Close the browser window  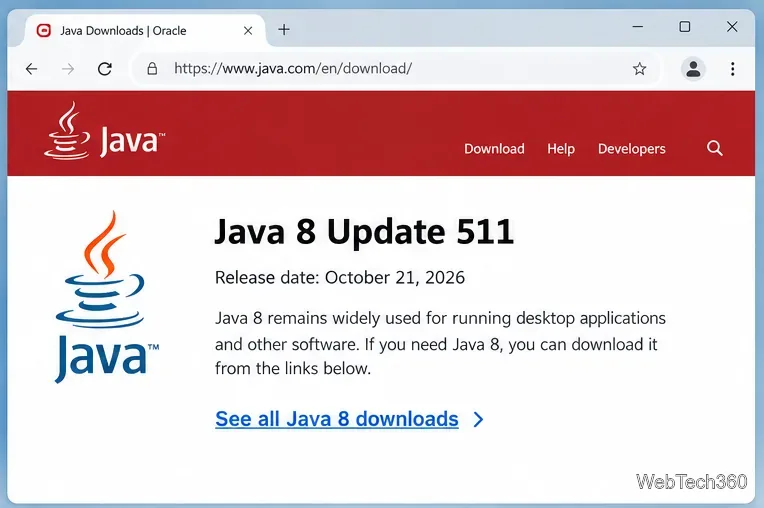pyautogui.click(x=732, y=27)
